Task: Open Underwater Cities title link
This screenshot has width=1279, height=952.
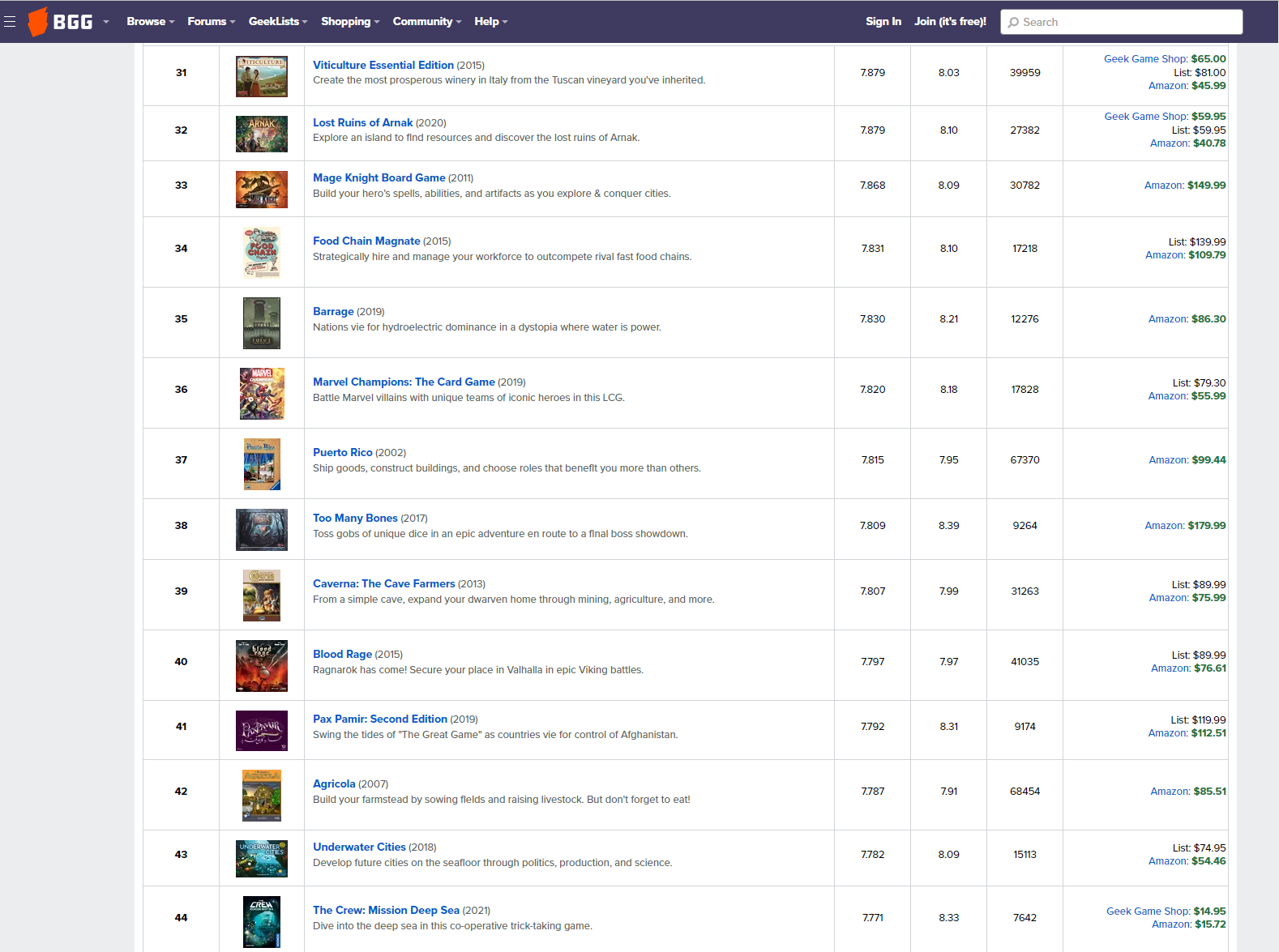Action: (x=359, y=847)
